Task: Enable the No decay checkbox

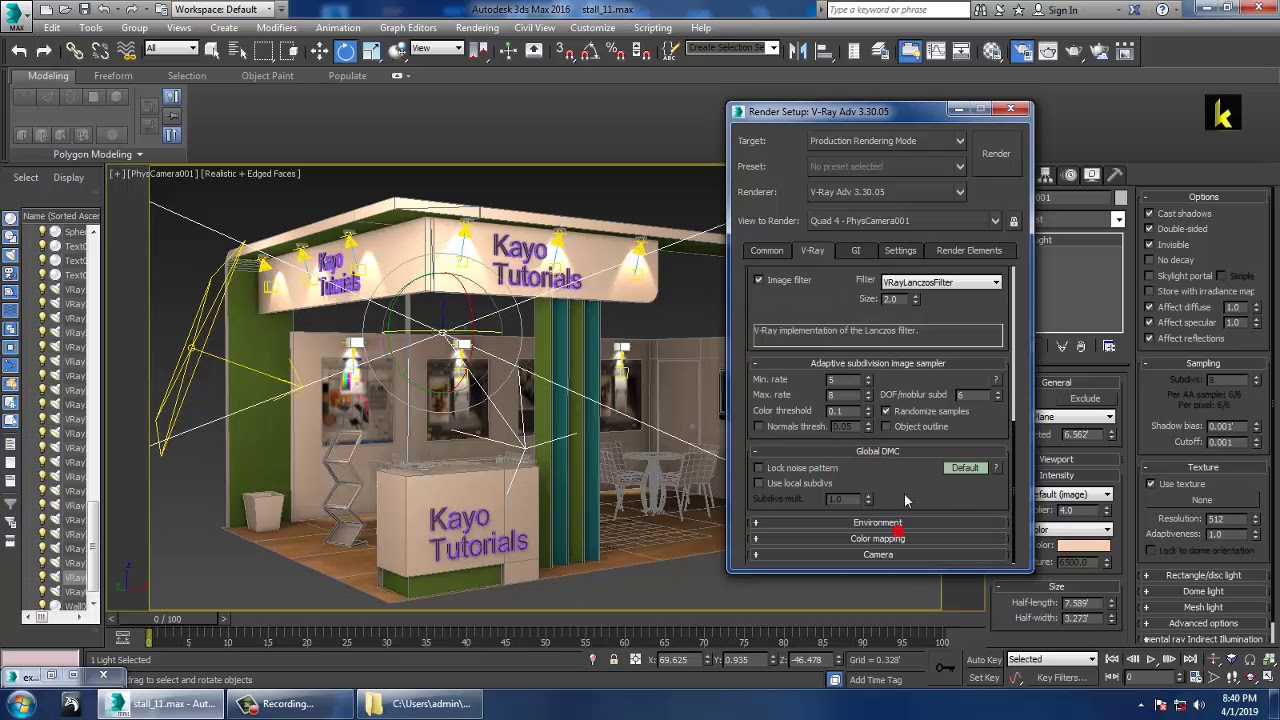Action: [1149, 260]
